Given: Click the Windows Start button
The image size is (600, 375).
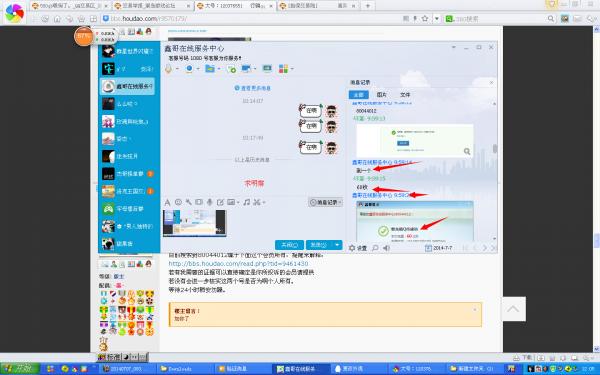Looking at the screenshot, I should tap(20, 368).
